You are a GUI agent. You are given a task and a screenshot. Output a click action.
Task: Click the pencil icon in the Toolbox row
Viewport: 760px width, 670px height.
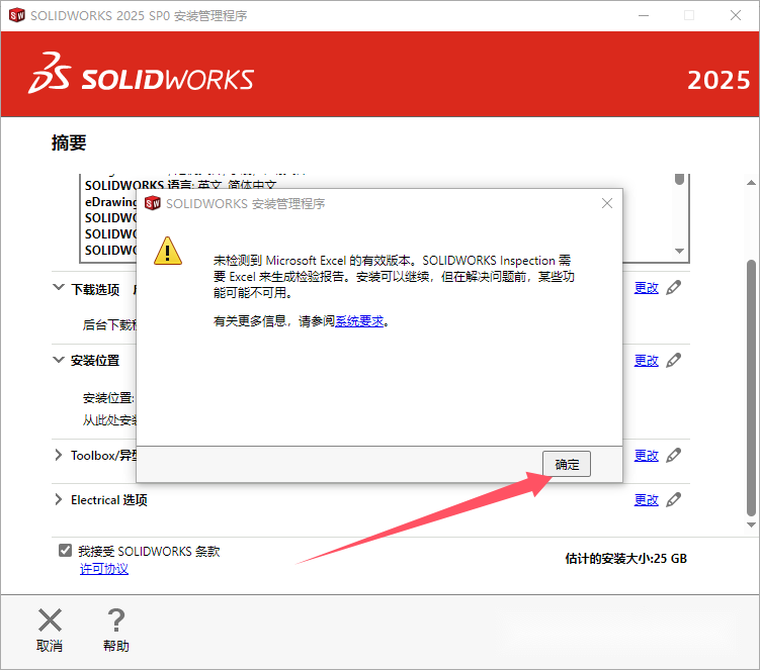[674, 455]
